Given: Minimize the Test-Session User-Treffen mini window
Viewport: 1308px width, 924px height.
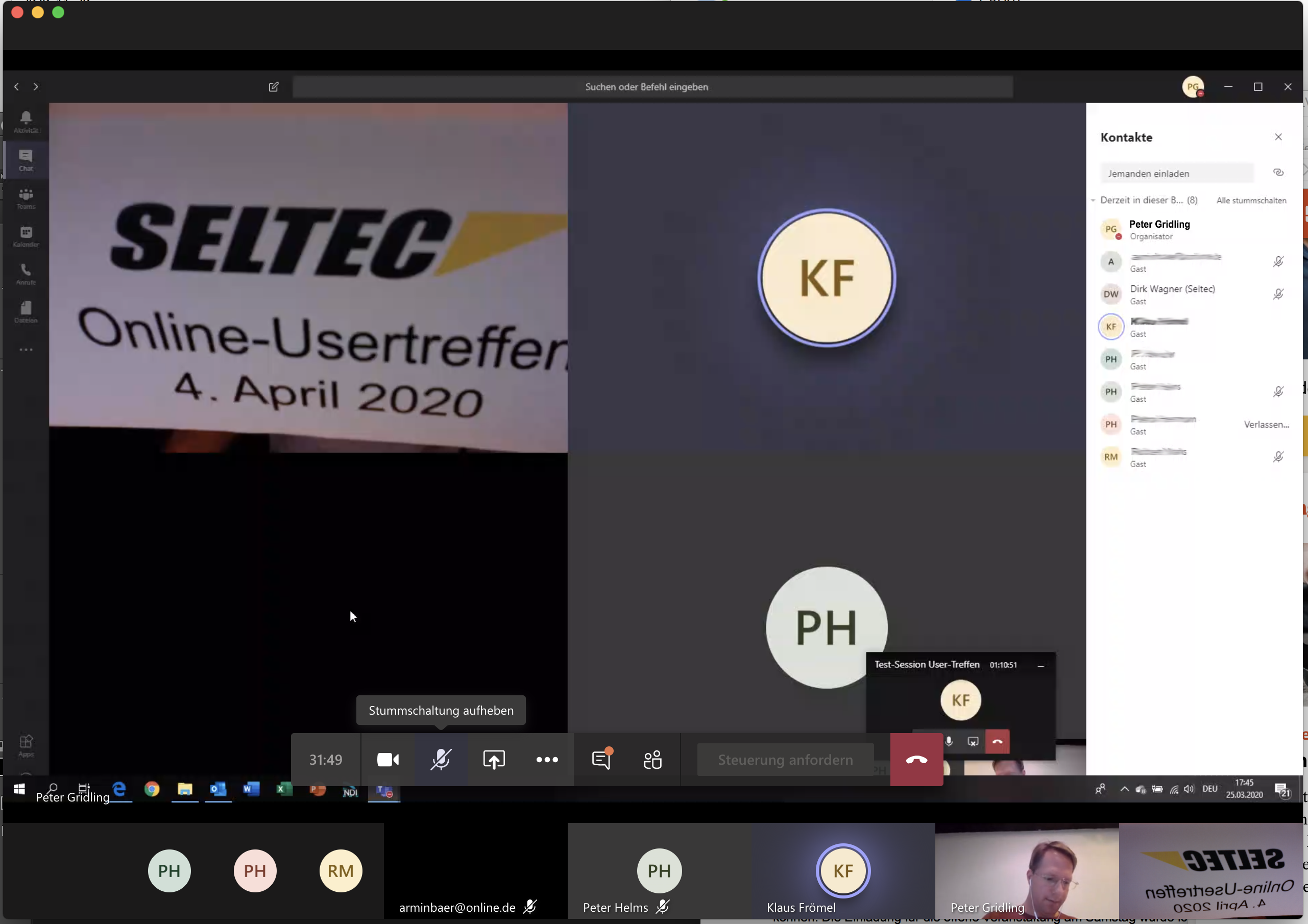Looking at the screenshot, I should [x=1041, y=665].
